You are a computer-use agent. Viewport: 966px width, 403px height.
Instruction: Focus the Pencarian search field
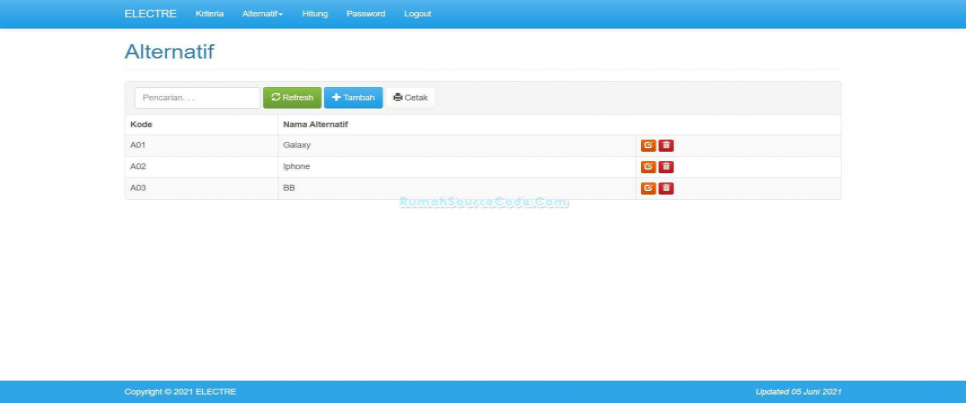tap(197, 97)
